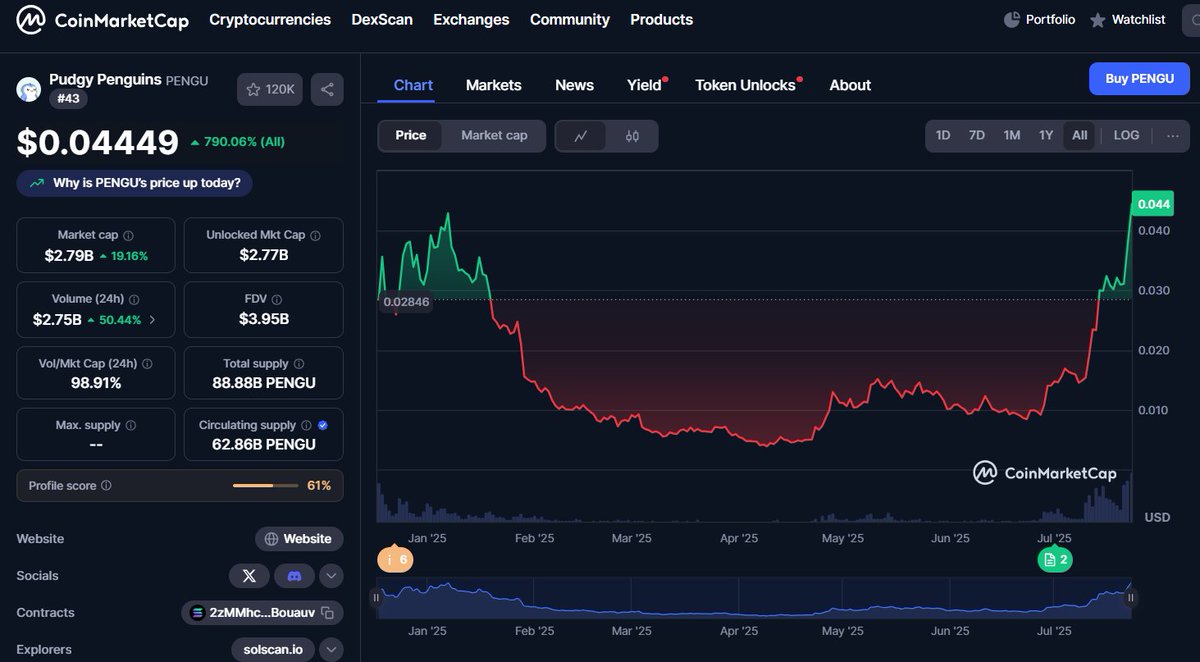Set chart range to 1Y
The height and width of the screenshot is (662, 1200).
(x=1046, y=135)
